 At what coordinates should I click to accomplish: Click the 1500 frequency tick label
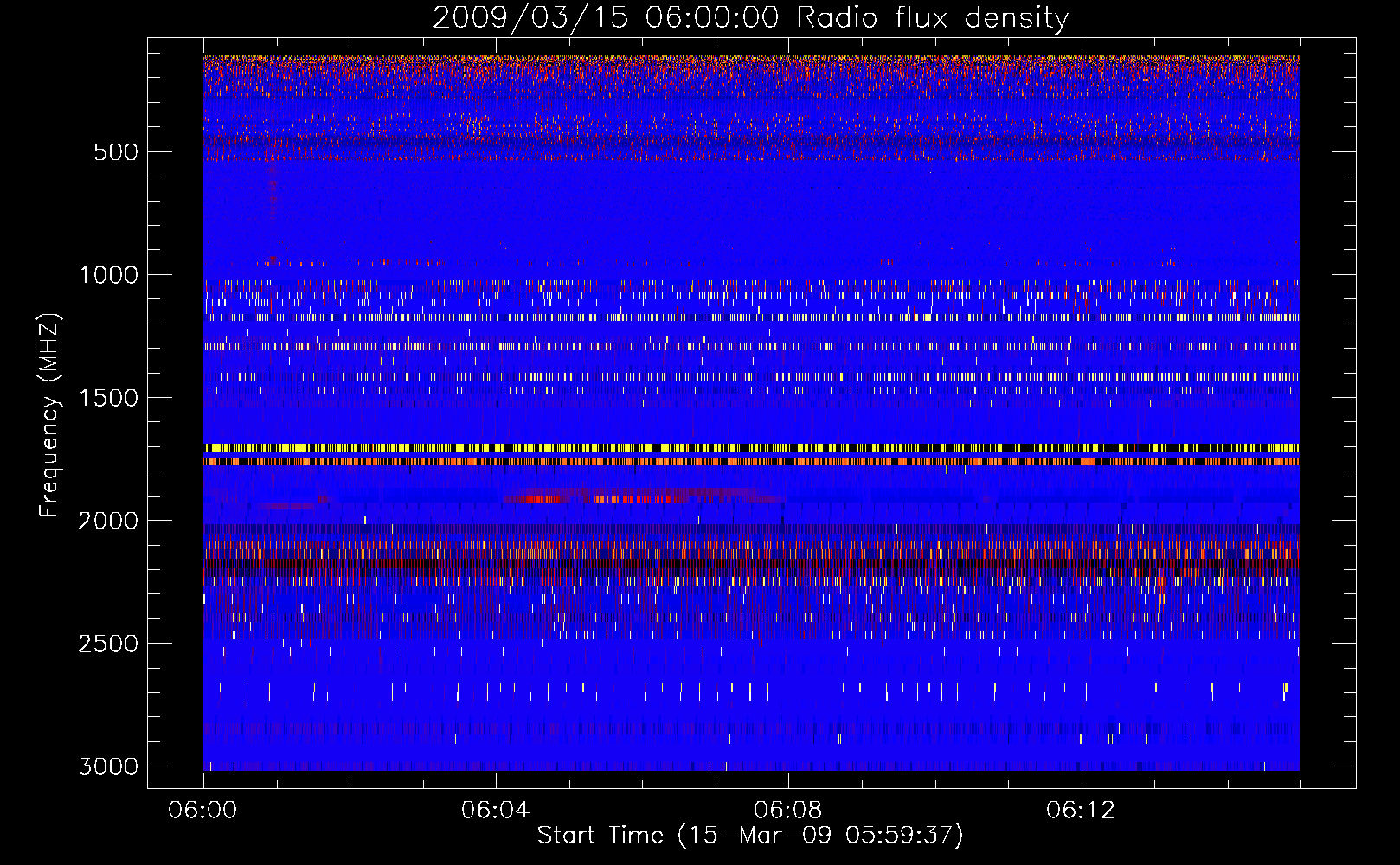(x=108, y=398)
